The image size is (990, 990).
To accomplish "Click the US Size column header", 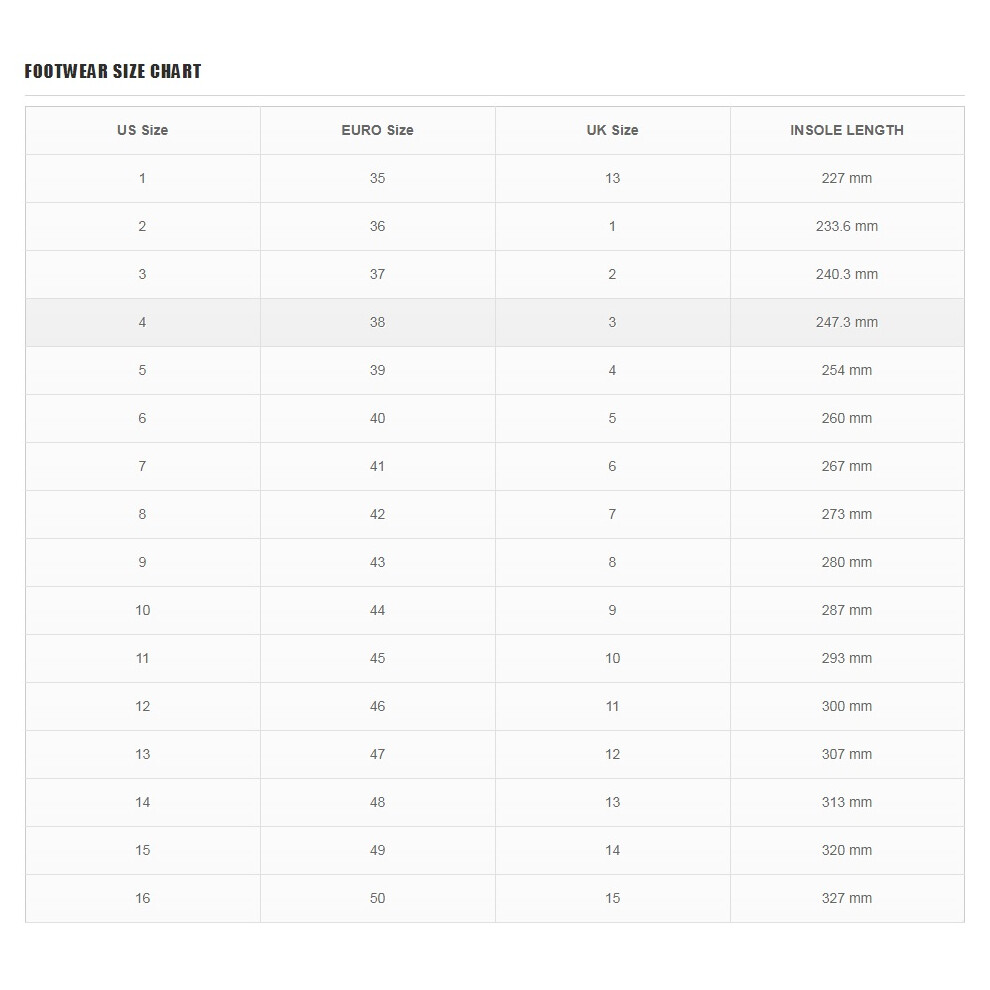I will [x=143, y=131].
